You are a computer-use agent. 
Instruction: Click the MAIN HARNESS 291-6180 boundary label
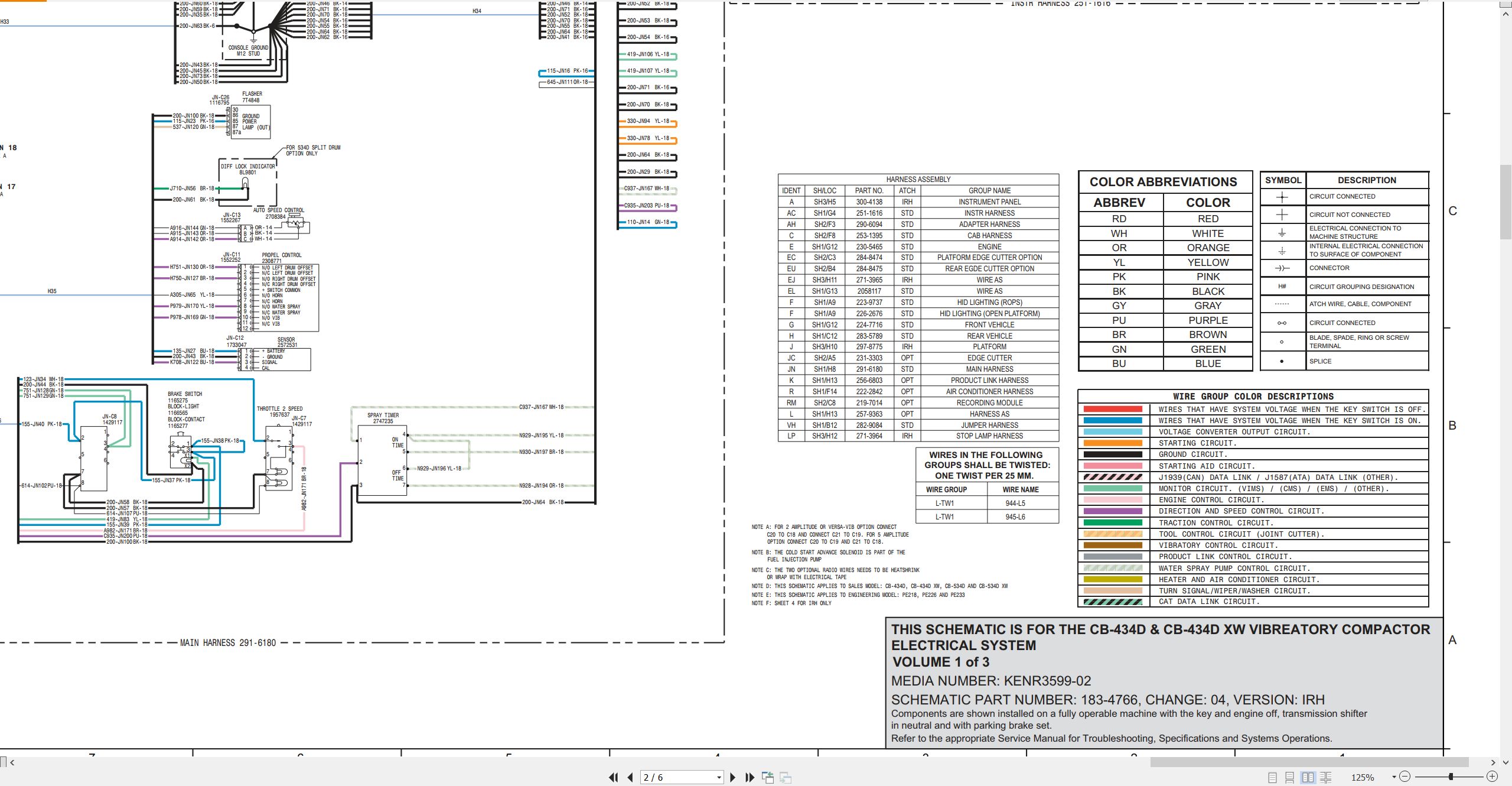click(228, 643)
